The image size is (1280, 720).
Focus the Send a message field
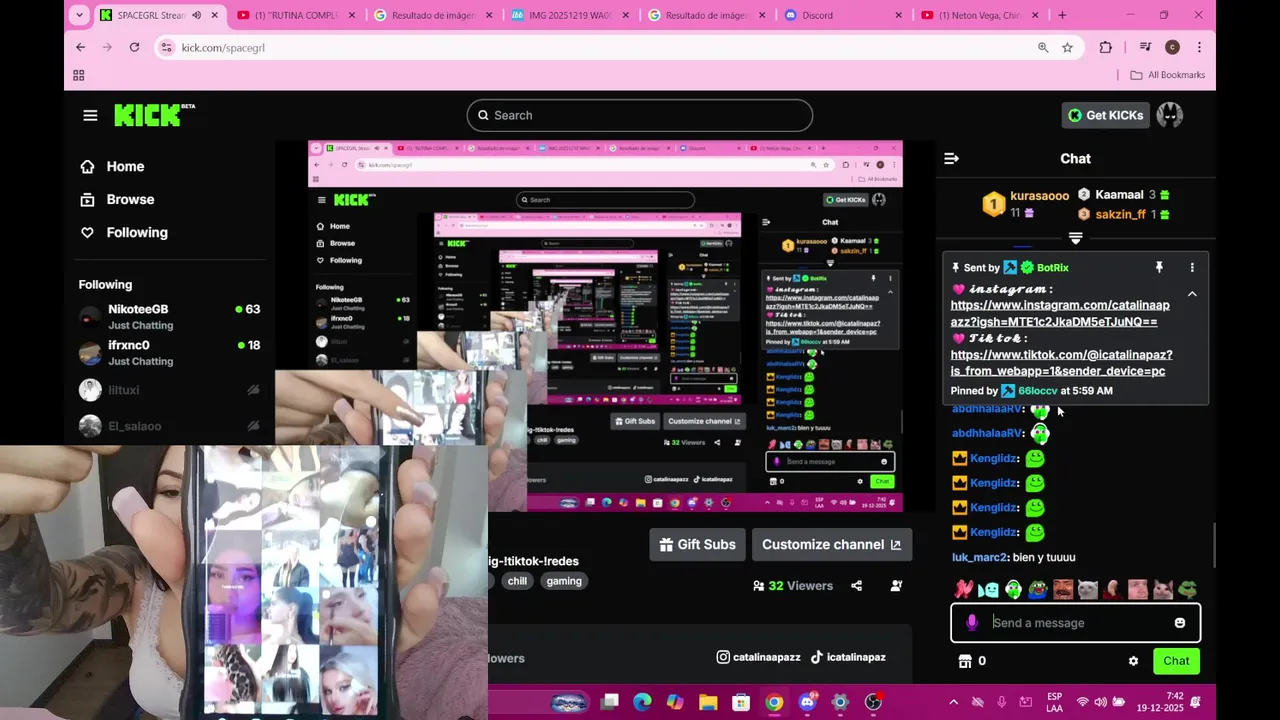pos(1075,623)
